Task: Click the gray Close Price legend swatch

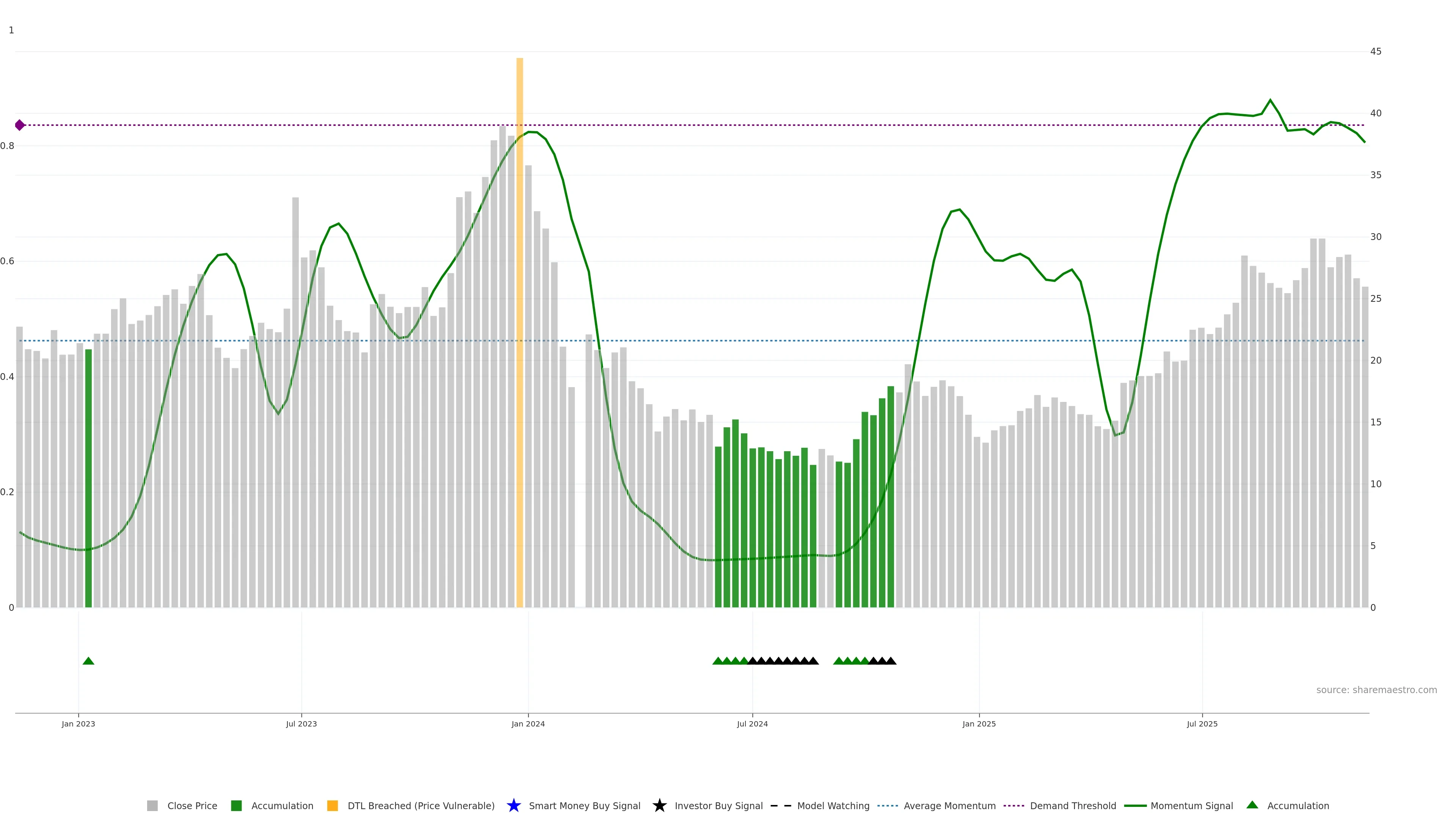Action: [152, 805]
